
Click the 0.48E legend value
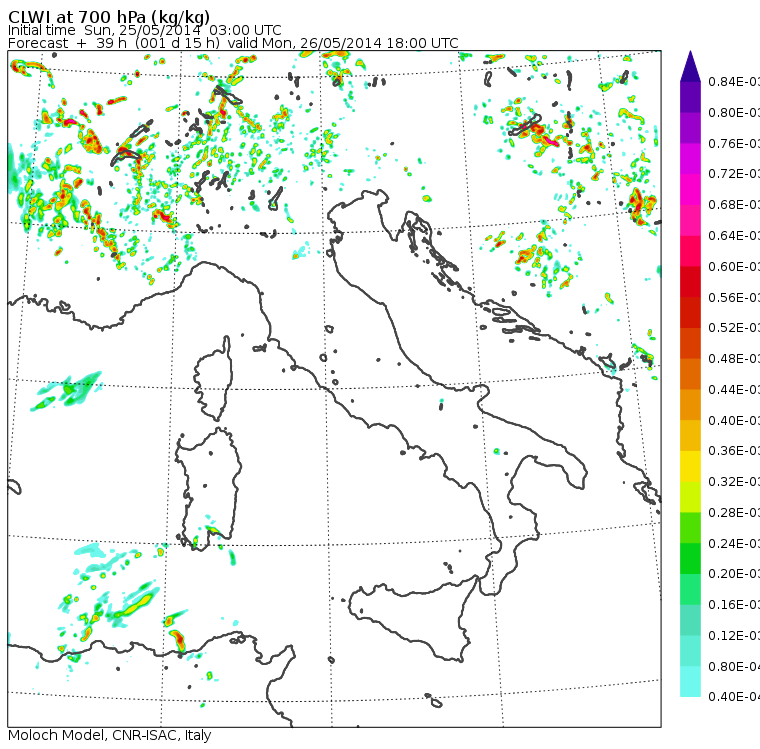(734, 359)
